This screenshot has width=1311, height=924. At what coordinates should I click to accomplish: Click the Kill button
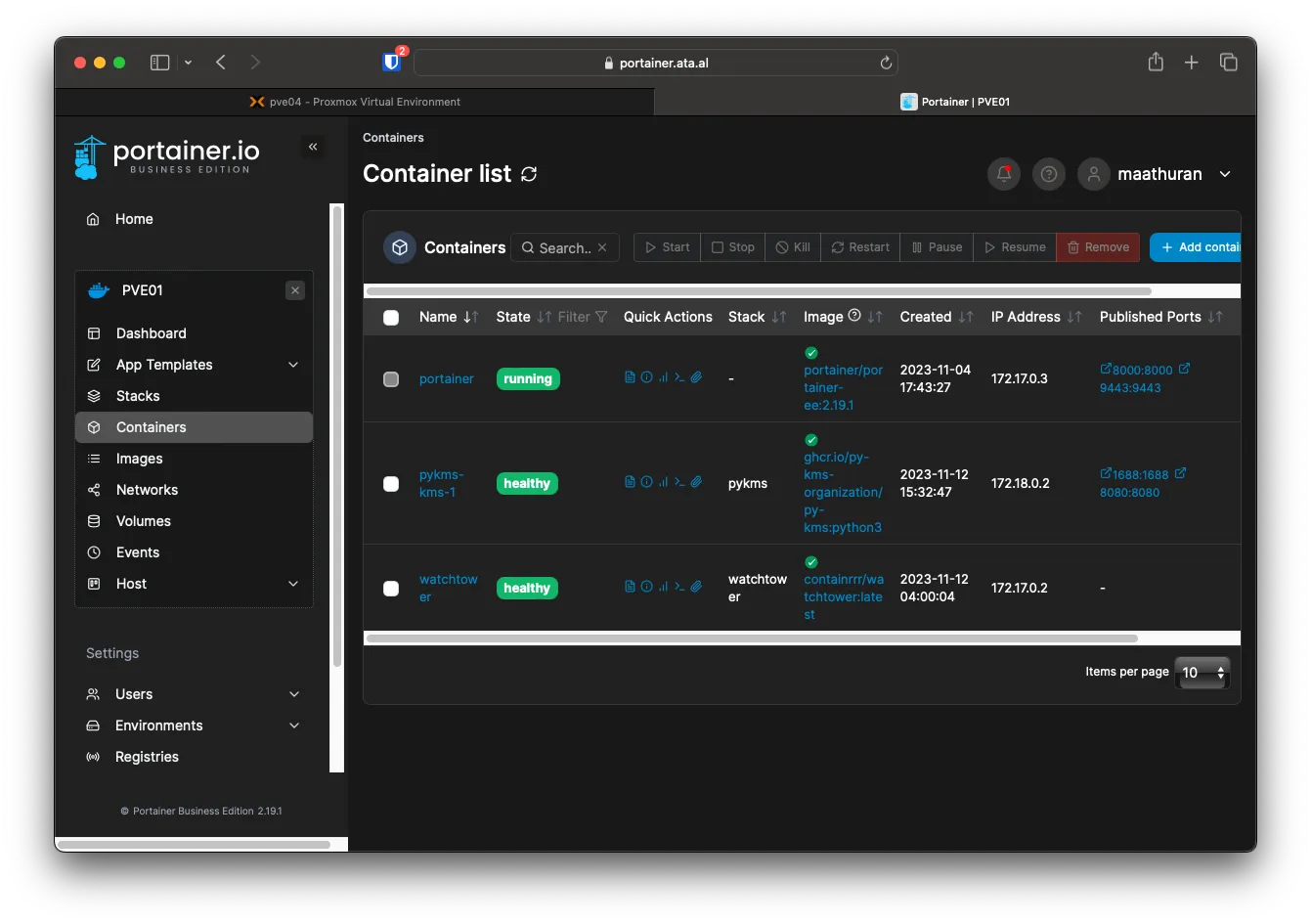[793, 247]
